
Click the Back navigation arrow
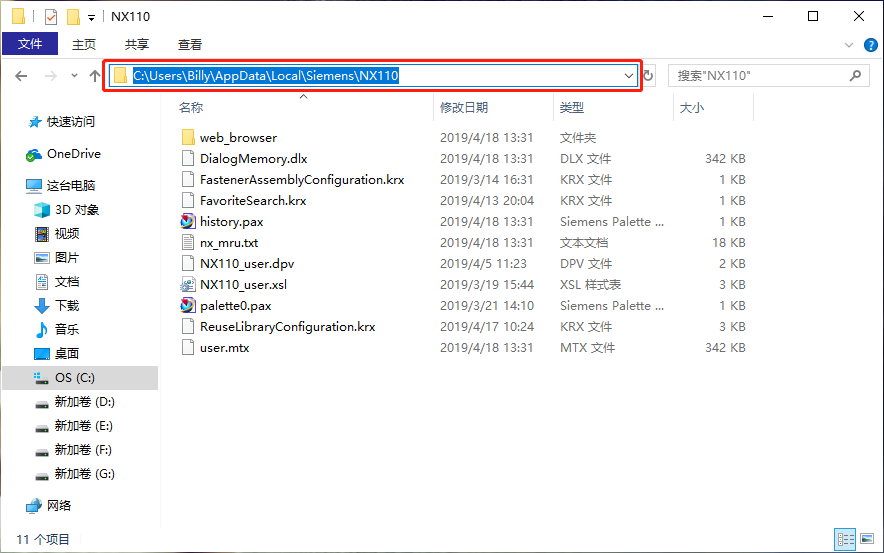click(21, 76)
